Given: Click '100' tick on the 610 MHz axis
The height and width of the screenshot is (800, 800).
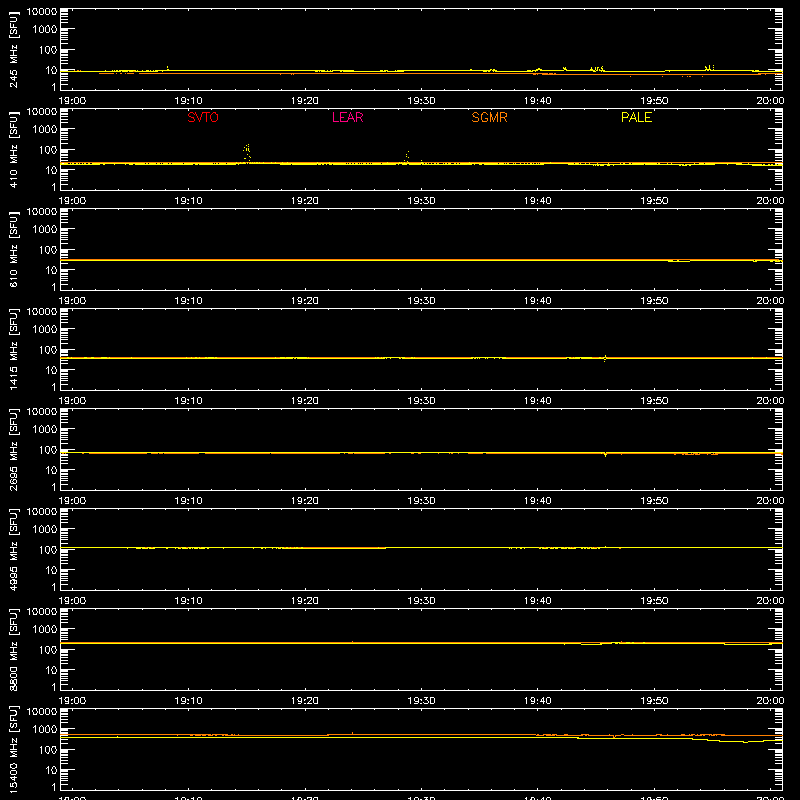Looking at the screenshot, I should pyautogui.click(x=48, y=250).
